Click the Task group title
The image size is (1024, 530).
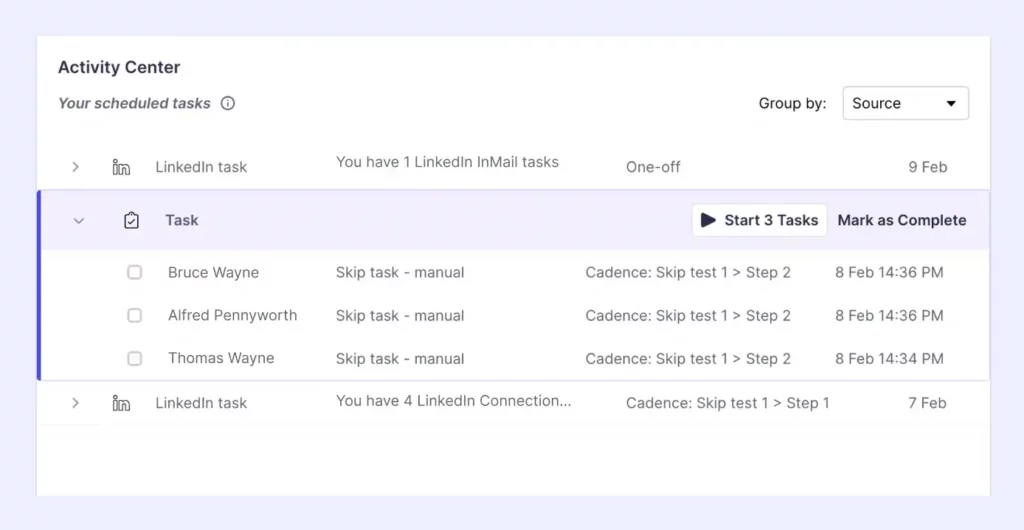pyautogui.click(x=182, y=220)
